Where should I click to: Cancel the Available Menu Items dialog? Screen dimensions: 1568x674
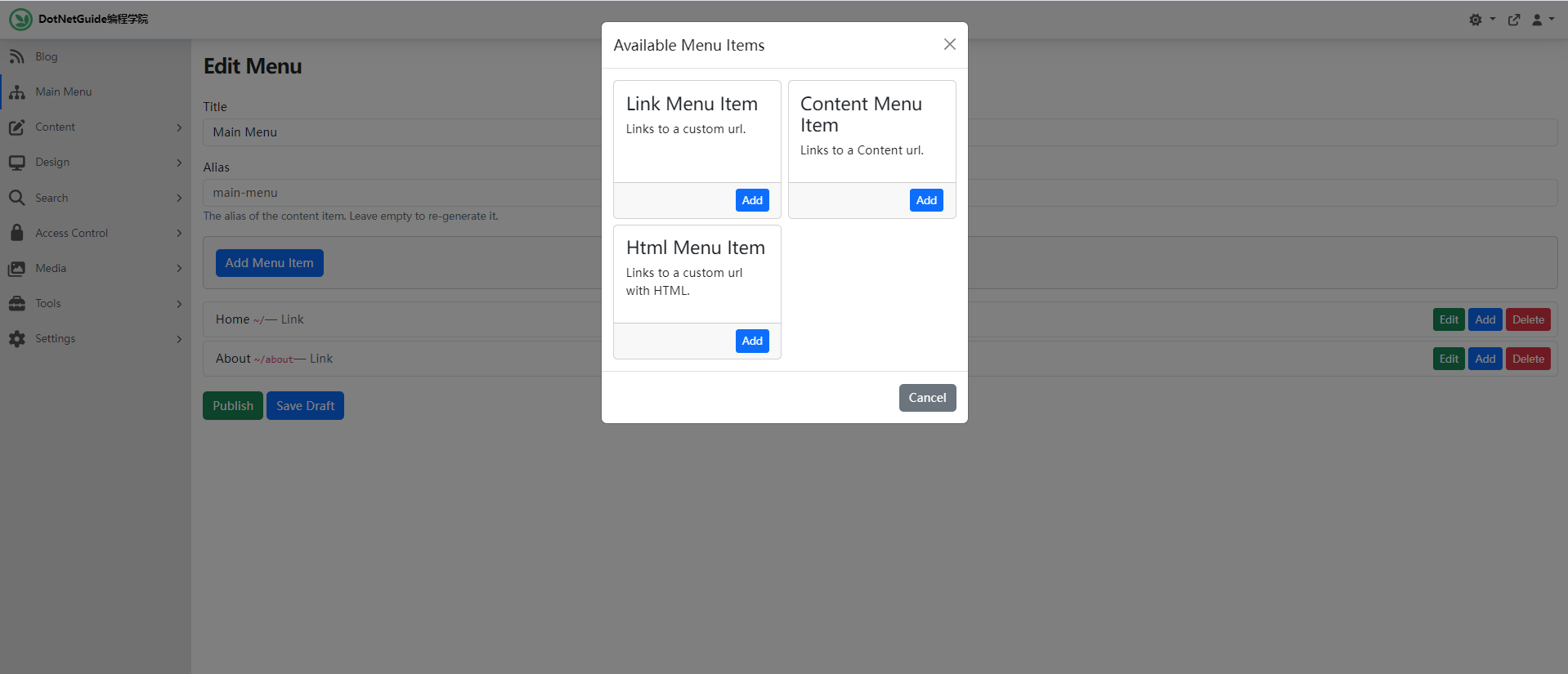[927, 398]
